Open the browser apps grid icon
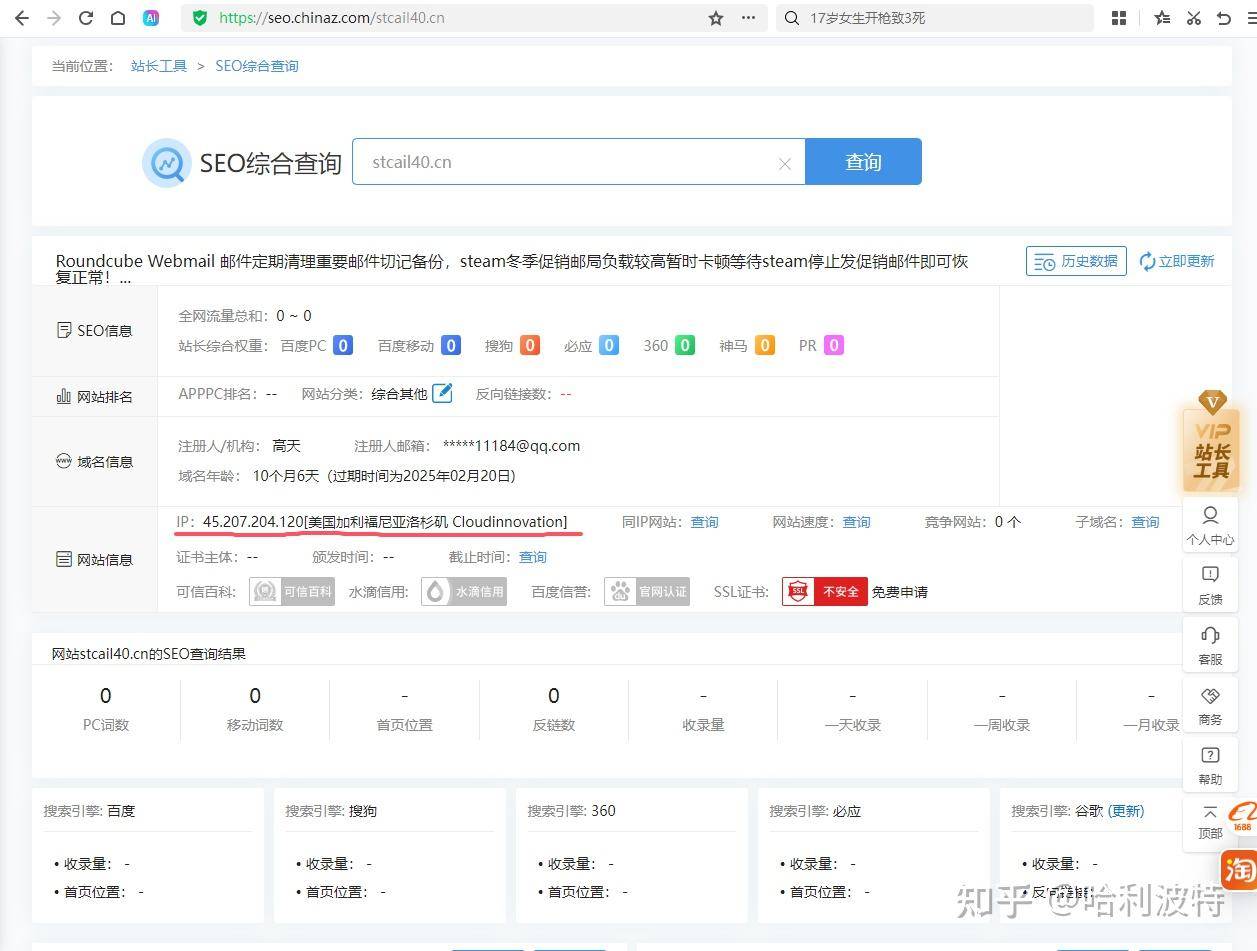 1119,18
